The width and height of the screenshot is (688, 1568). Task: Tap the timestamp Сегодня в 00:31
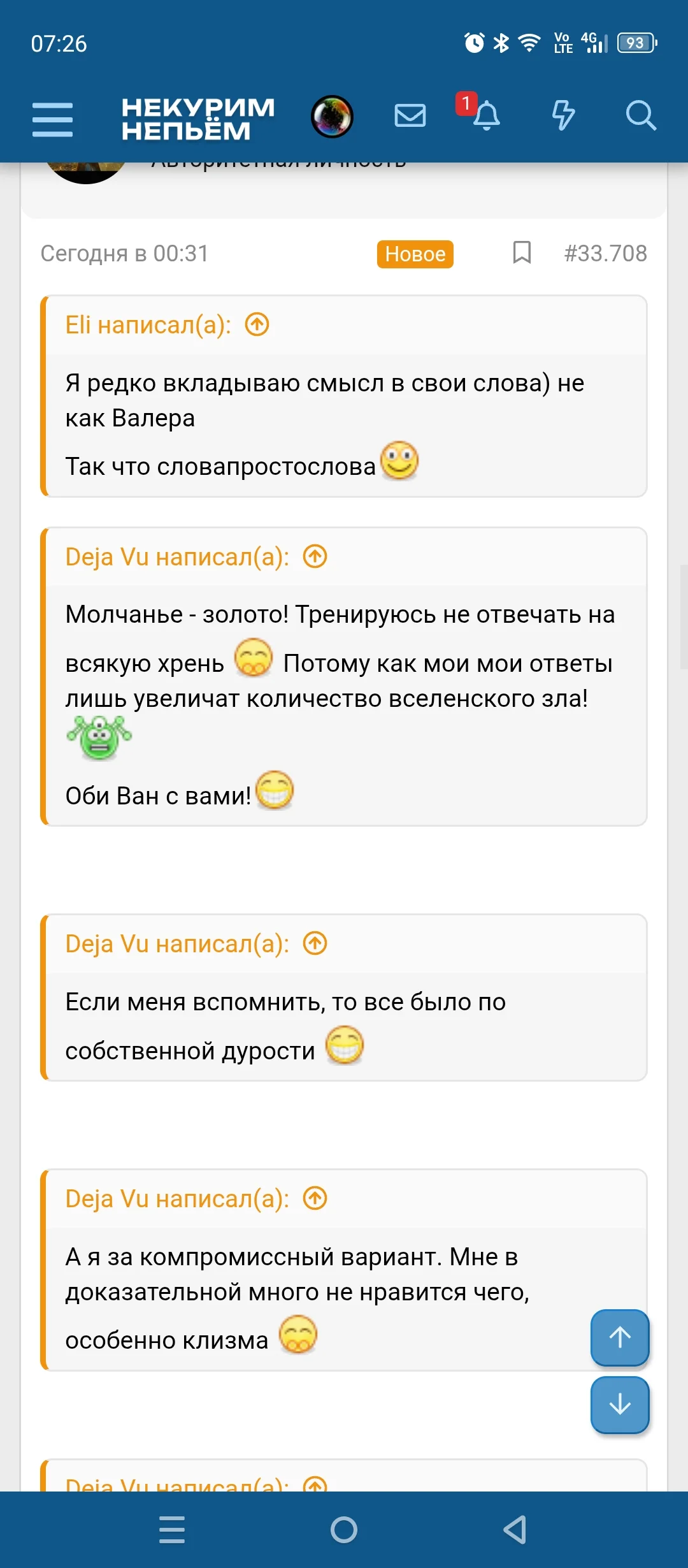click(125, 252)
